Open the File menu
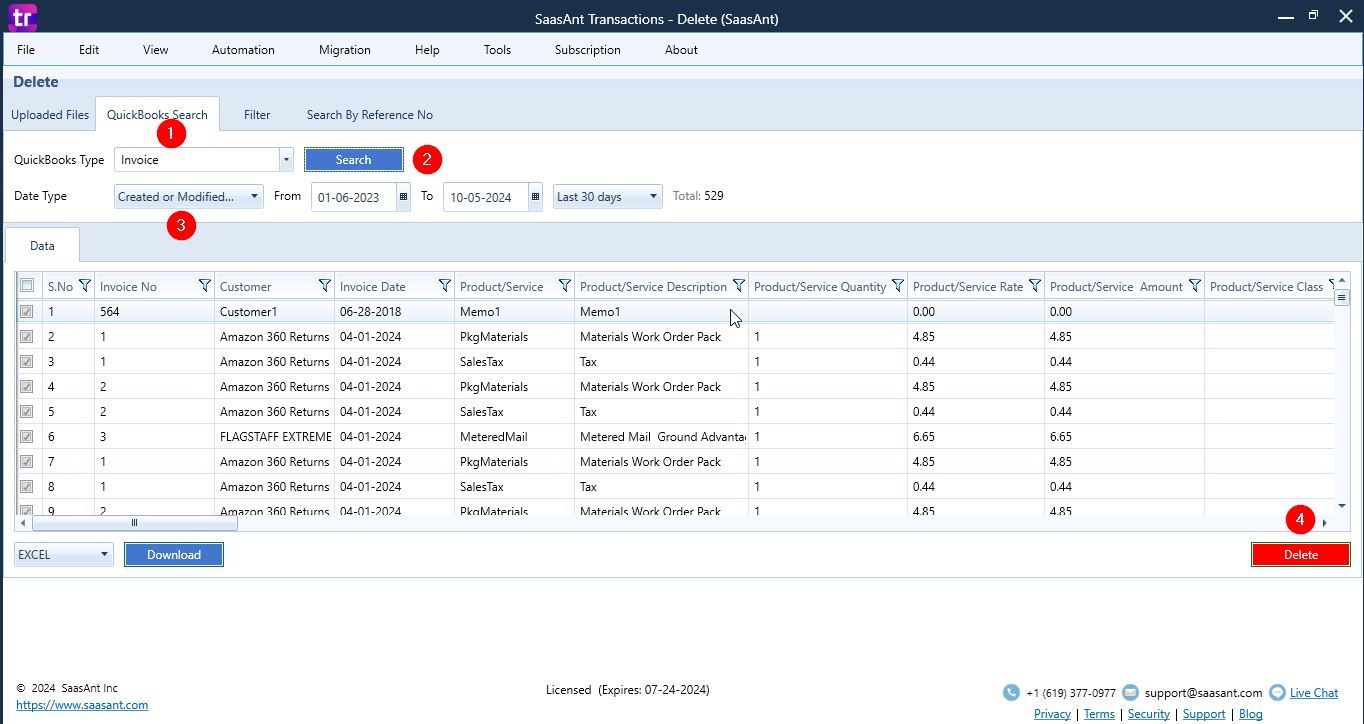Image resolution: width=1364 pixels, height=724 pixels. 26,49
